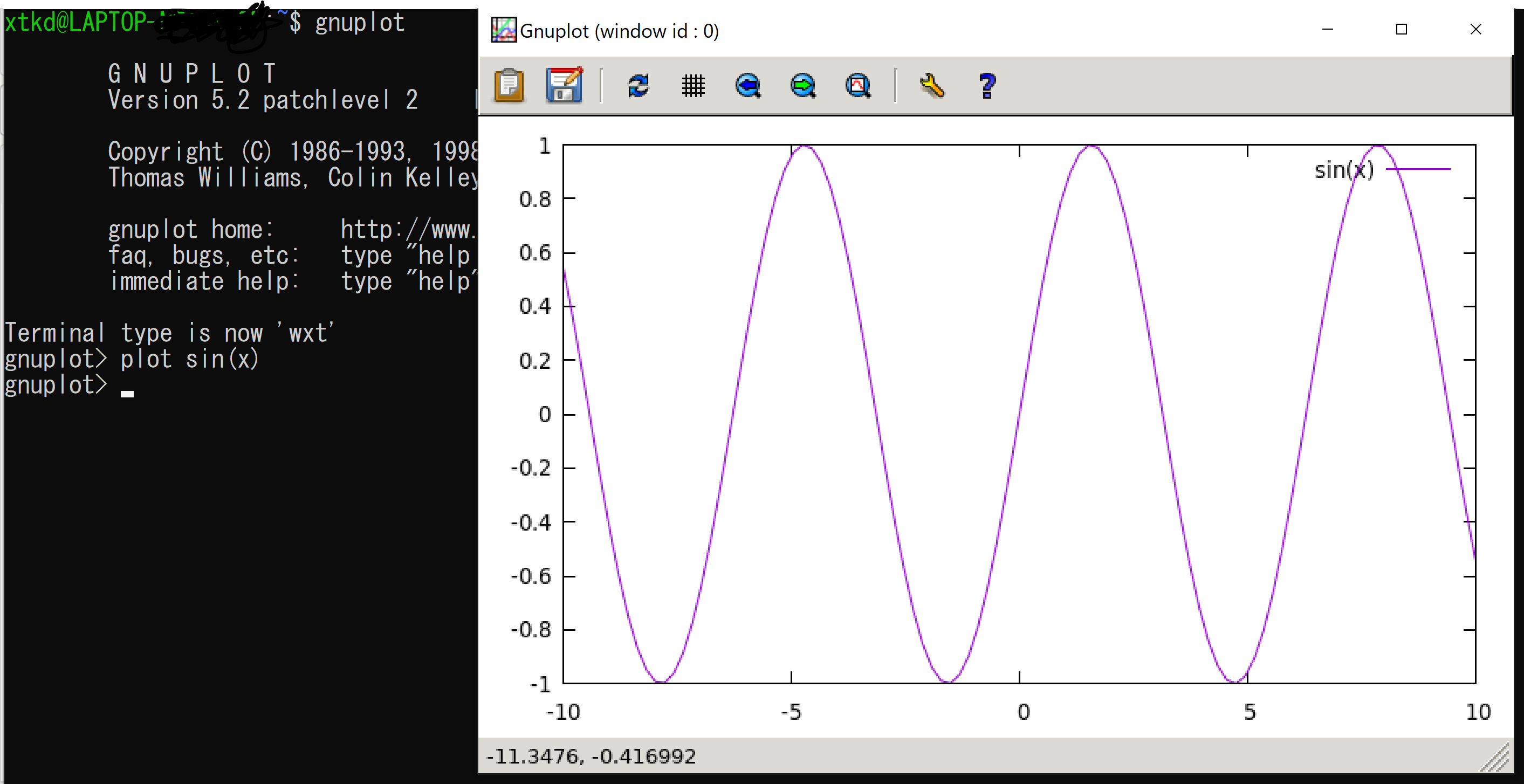Toggle the grid on the plot
Image resolution: width=1524 pixels, height=784 pixels.
pyautogui.click(x=693, y=86)
